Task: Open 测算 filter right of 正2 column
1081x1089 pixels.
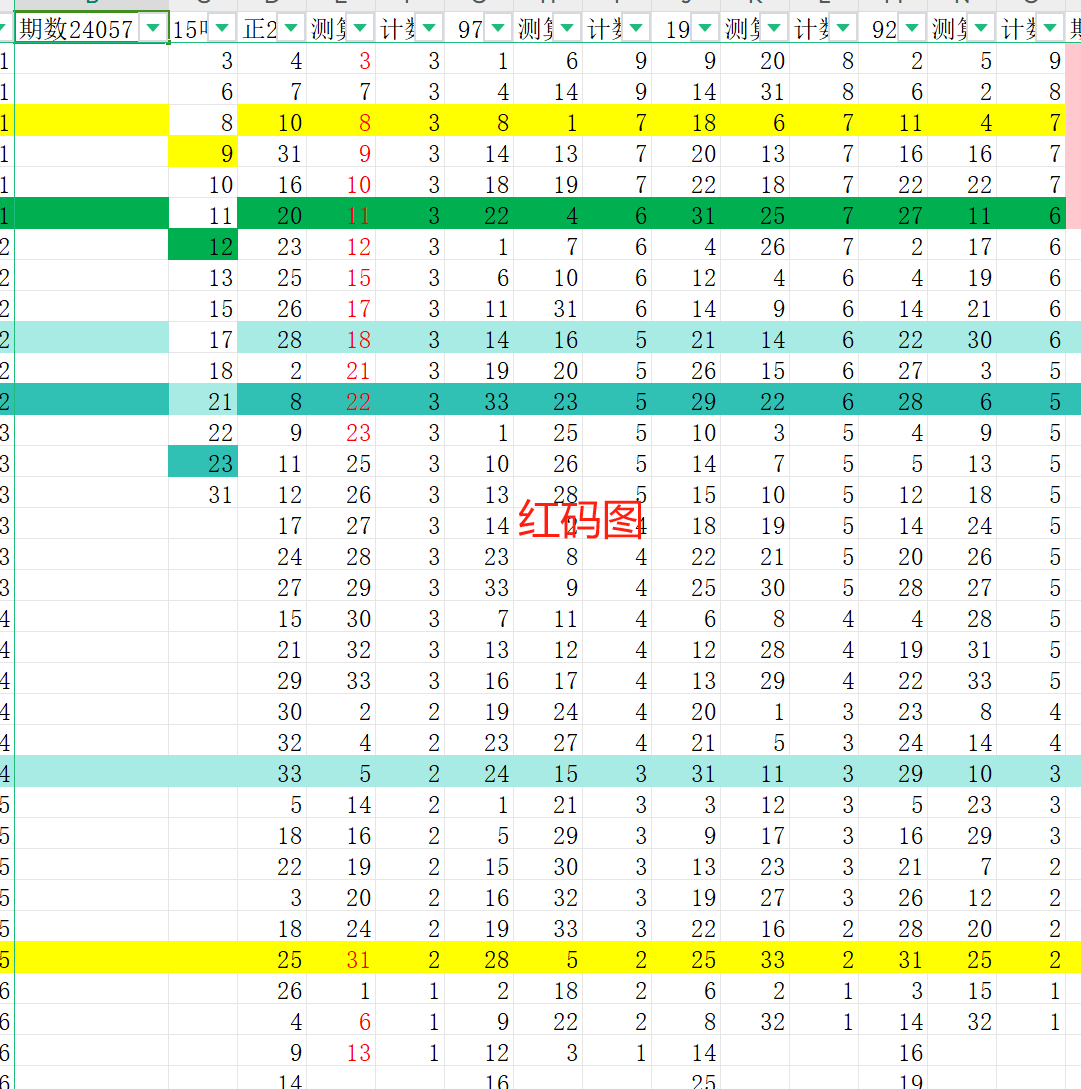Action: pyautogui.click(x=360, y=29)
